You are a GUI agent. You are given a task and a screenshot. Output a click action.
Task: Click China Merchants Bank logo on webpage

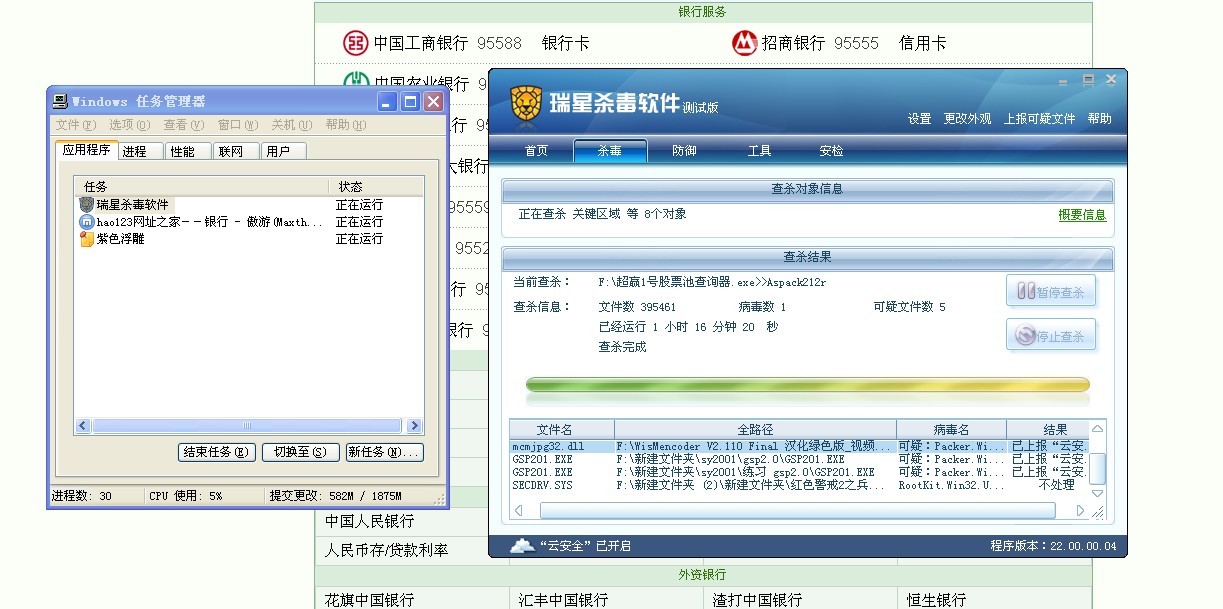pyautogui.click(x=744, y=43)
